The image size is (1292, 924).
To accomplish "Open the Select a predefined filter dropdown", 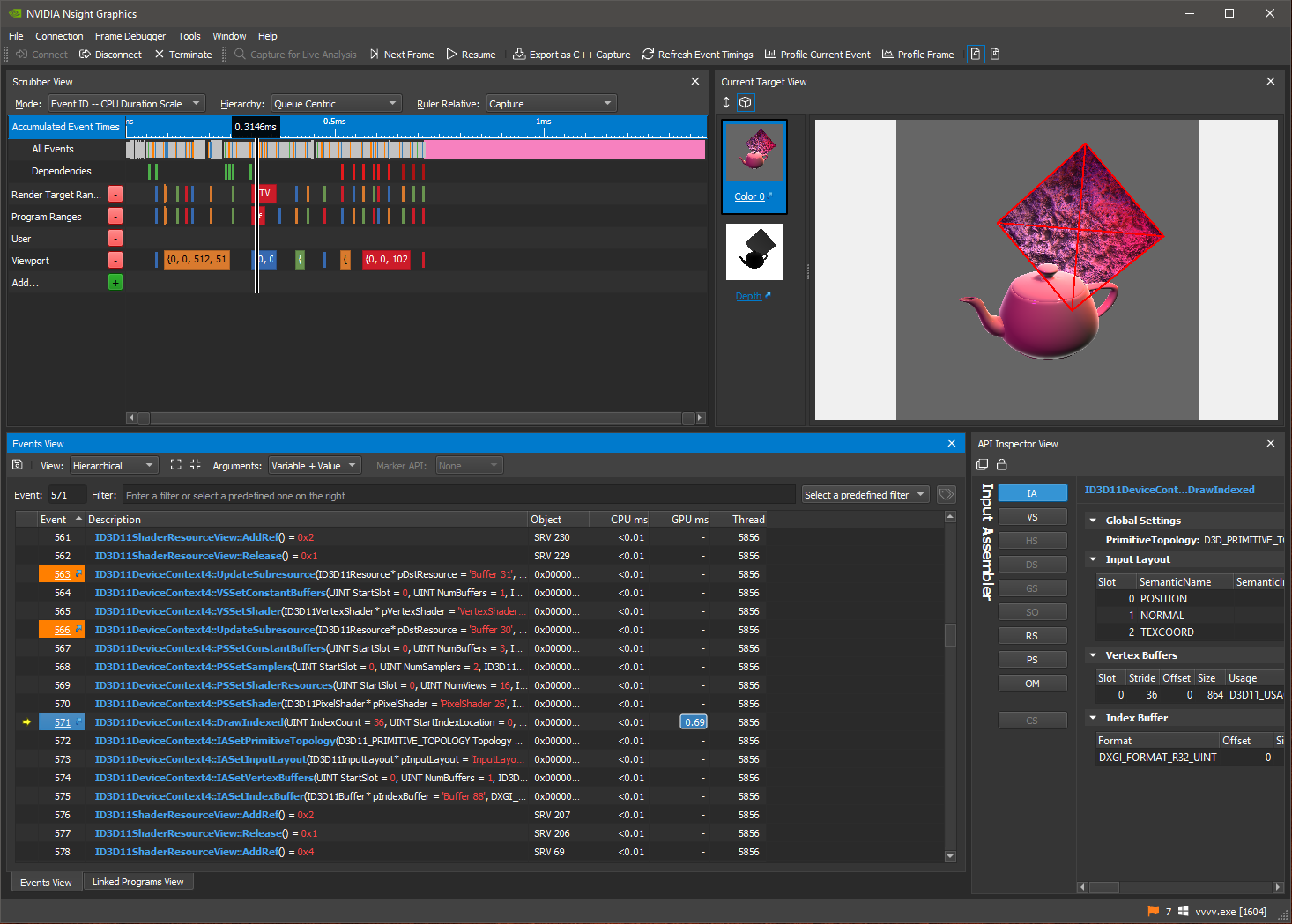I will tap(865, 495).
